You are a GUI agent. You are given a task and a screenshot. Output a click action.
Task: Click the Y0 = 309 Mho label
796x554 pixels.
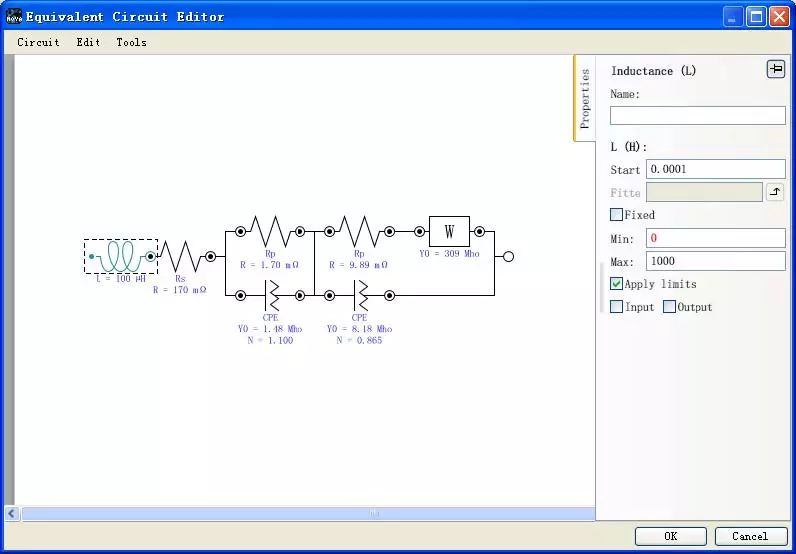pyautogui.click(x=449, y=253)
